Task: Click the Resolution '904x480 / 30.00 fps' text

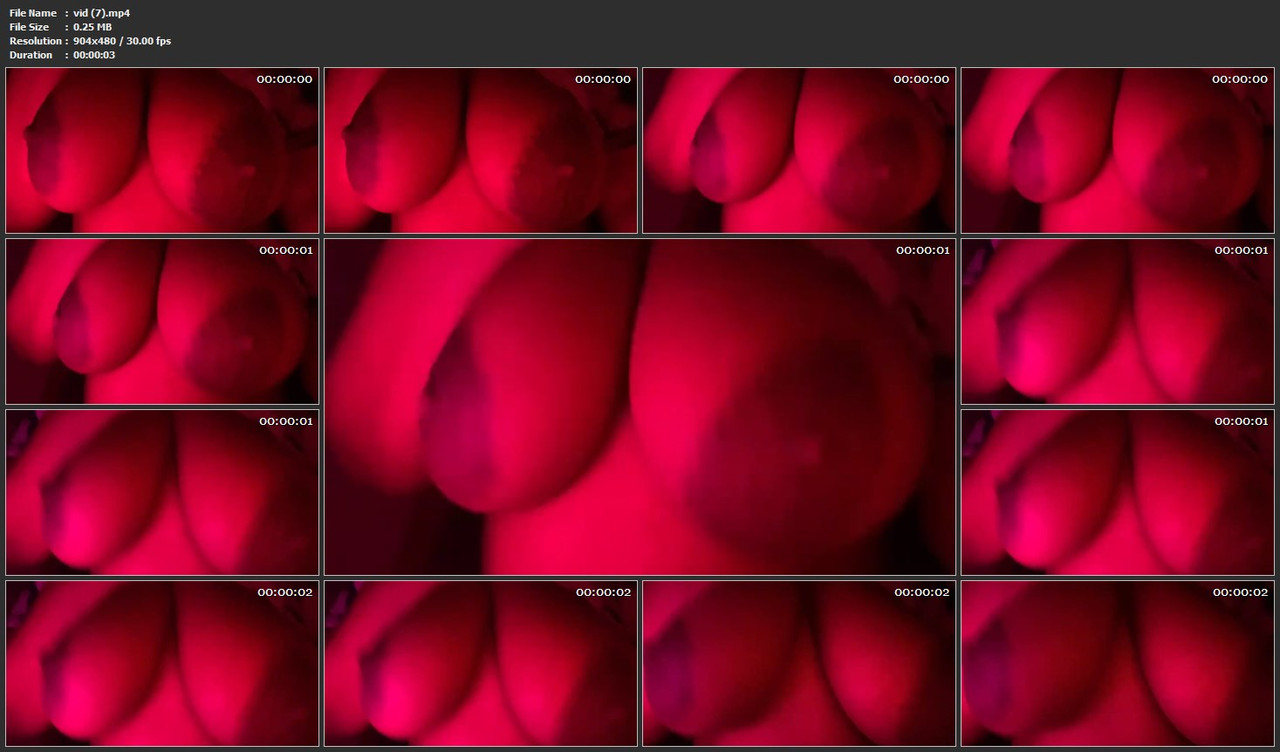Action: [x=122, y=40]
